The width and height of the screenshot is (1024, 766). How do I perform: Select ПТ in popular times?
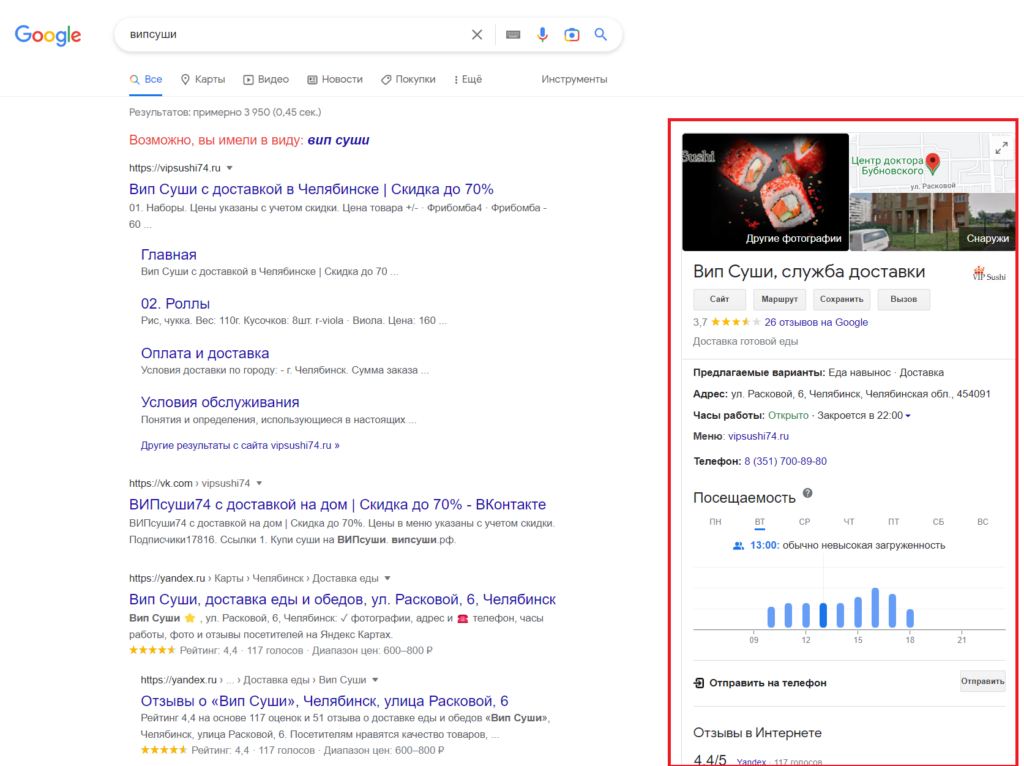[893, 522]
